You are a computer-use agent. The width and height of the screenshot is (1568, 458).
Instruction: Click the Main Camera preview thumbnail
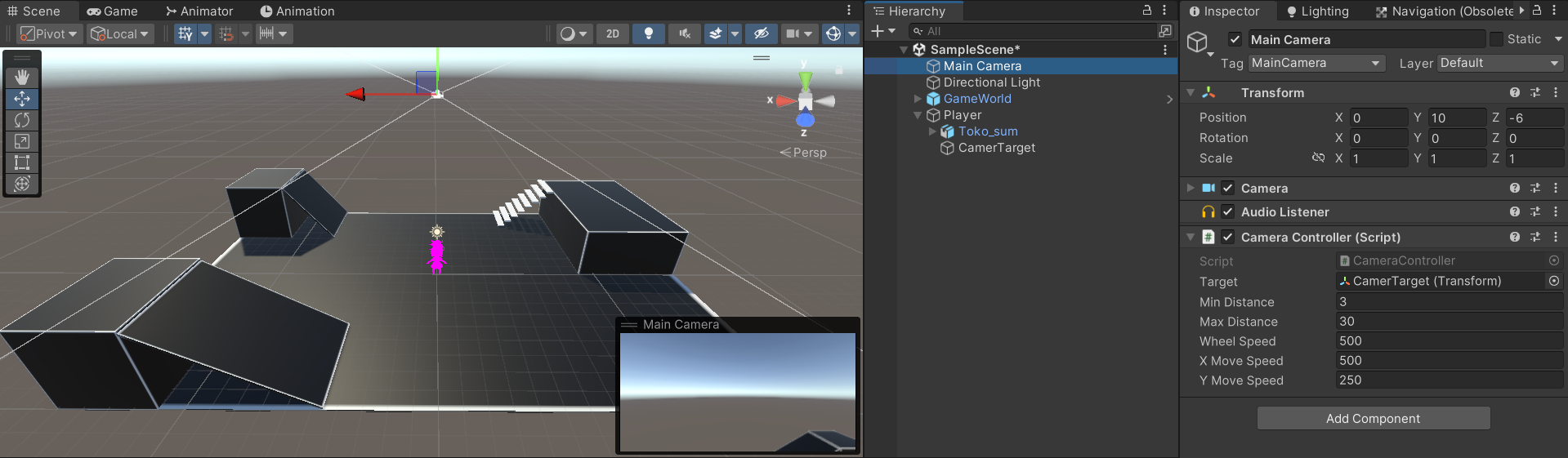pyautogui.click(x=737, y=392)
